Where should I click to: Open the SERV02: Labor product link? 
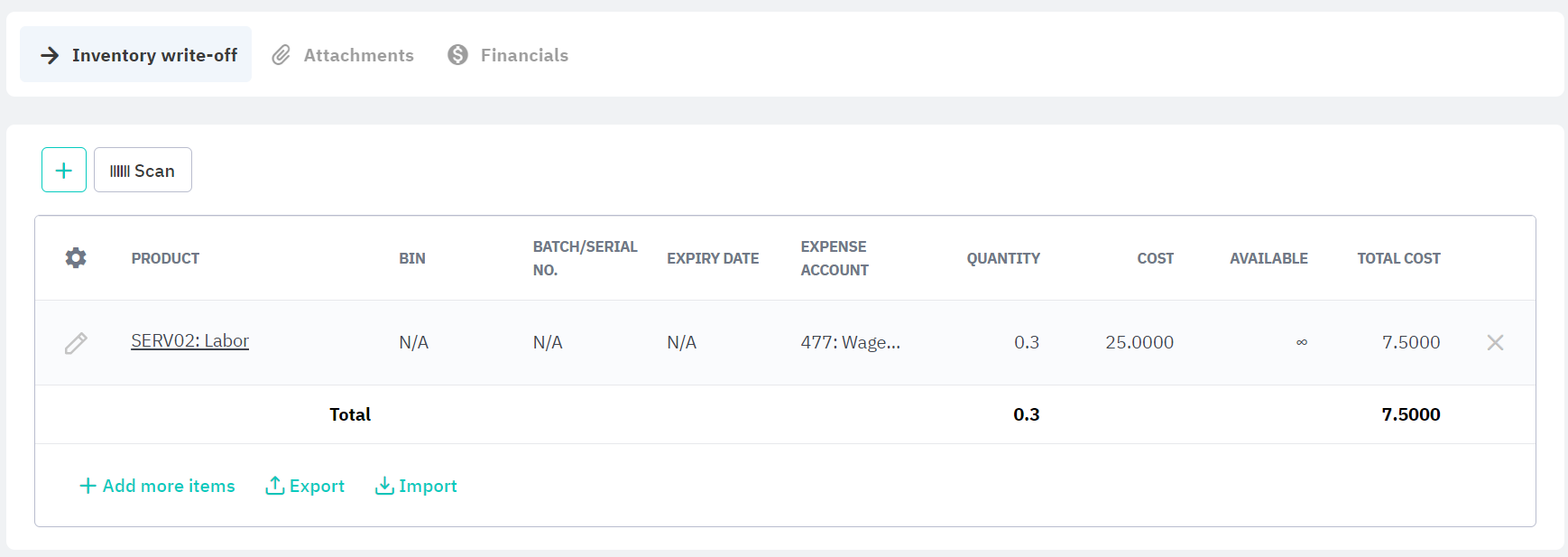tap(189, 341)
